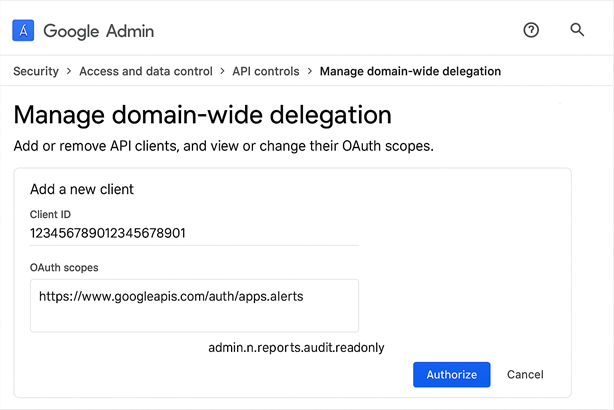614x410 pixels.
Task: Click the OAuth scopes label
Action: 64,268
